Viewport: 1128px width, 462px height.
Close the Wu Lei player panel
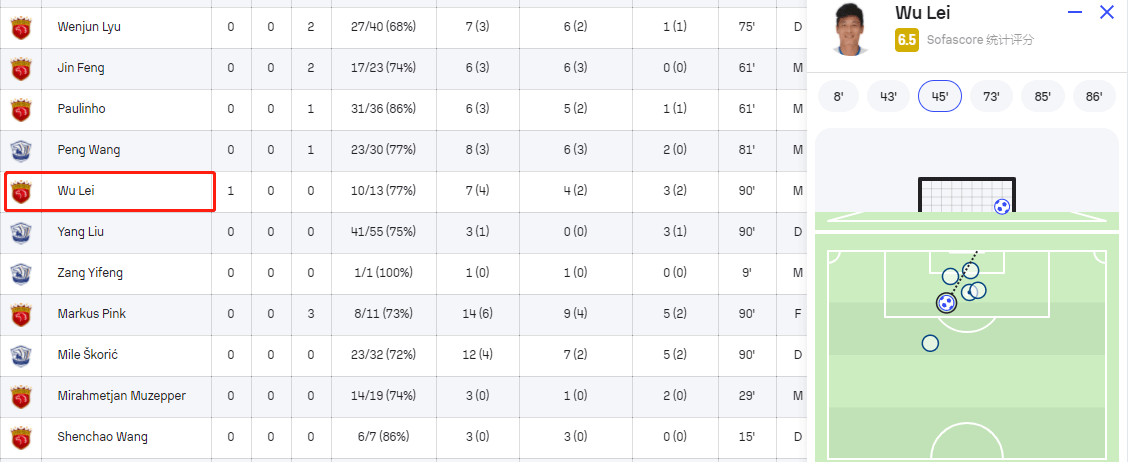[1106, 12]
